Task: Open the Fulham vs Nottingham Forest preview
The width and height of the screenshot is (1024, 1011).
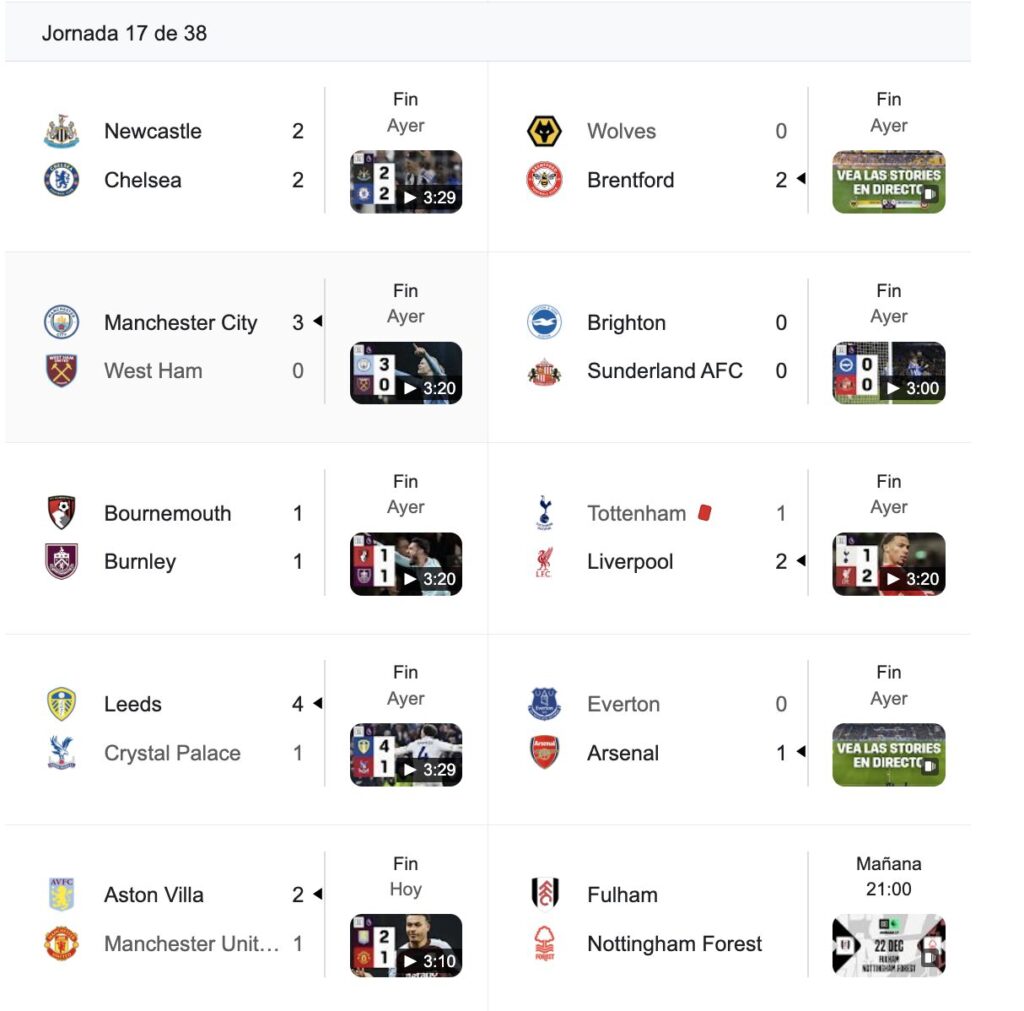Action: (888, 944)
